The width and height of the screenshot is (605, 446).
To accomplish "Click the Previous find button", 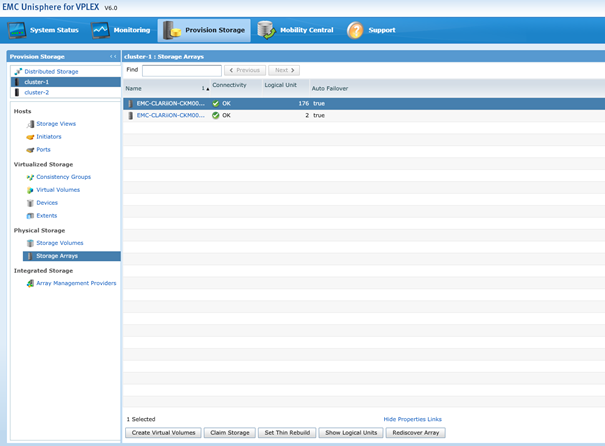I will pos(245,70).
